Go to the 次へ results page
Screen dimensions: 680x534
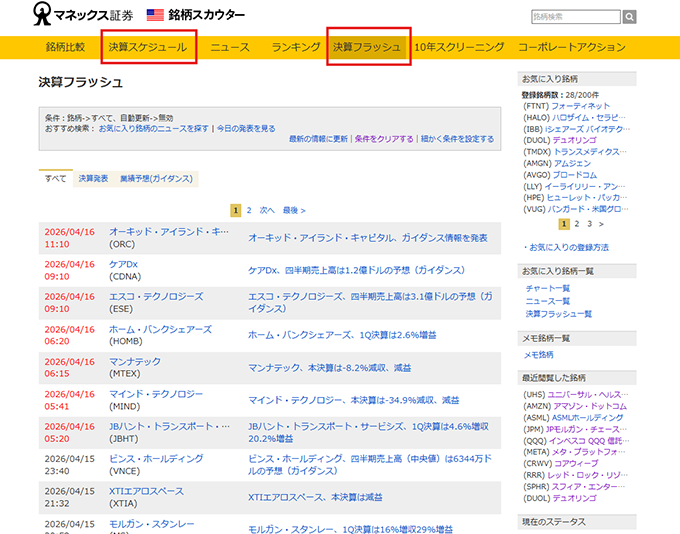click(267, 210)
